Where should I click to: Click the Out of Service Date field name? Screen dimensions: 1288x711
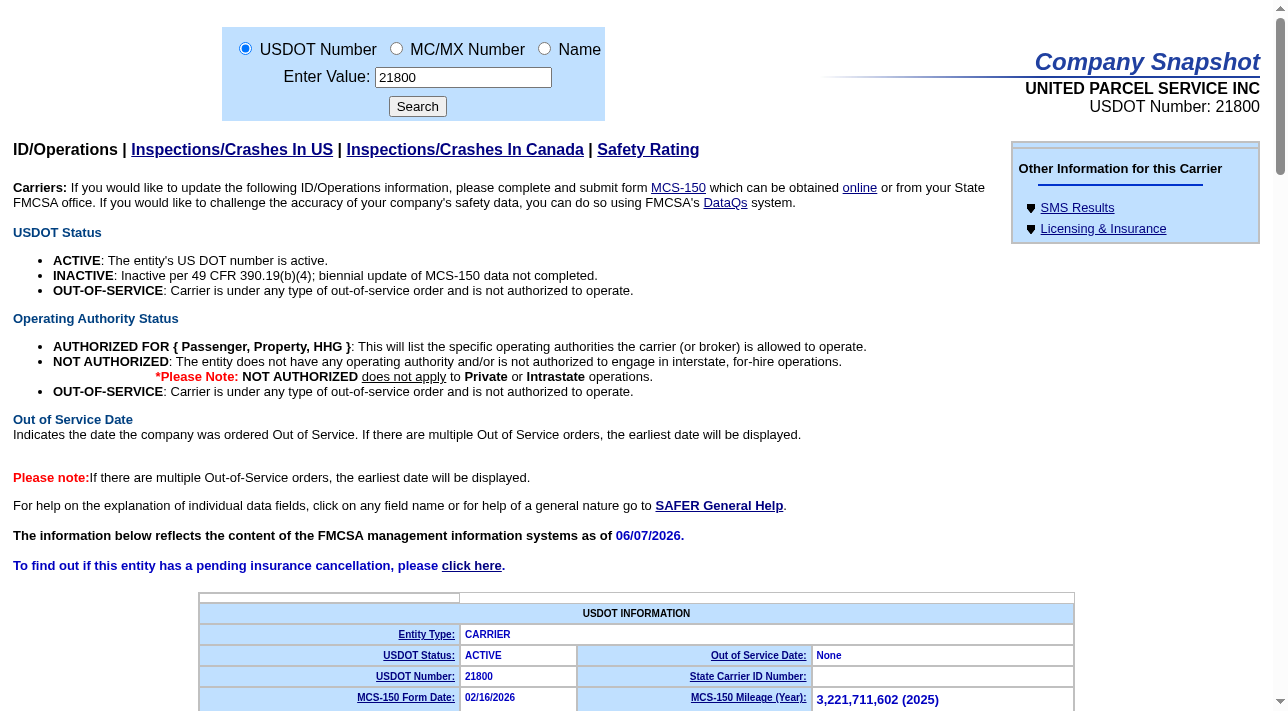coord(758,655)
